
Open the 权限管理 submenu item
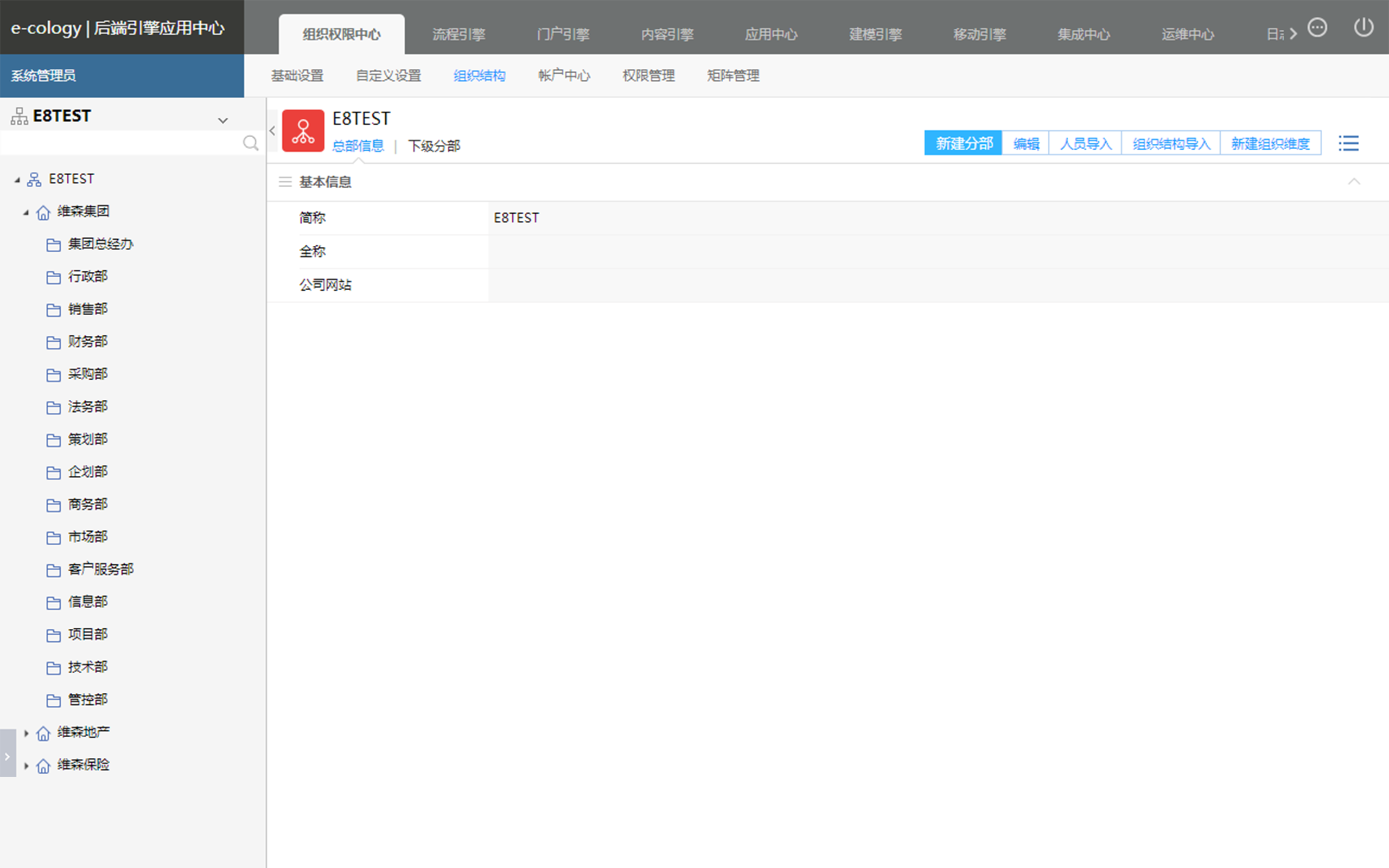click(x=648, y=76)
